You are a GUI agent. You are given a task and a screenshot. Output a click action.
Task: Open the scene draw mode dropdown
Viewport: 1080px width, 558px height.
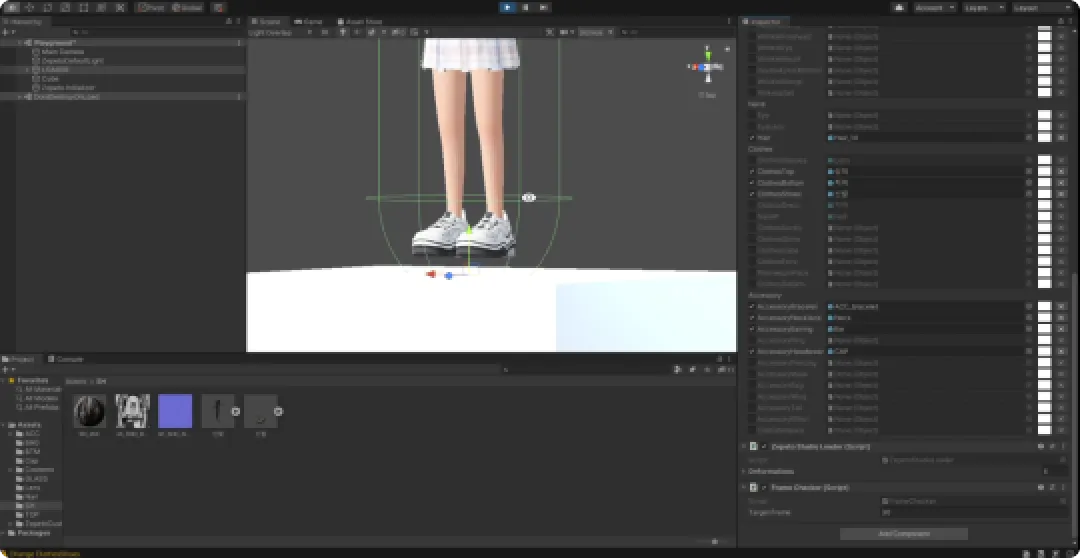pyautogui.click(x=281, y=32)
